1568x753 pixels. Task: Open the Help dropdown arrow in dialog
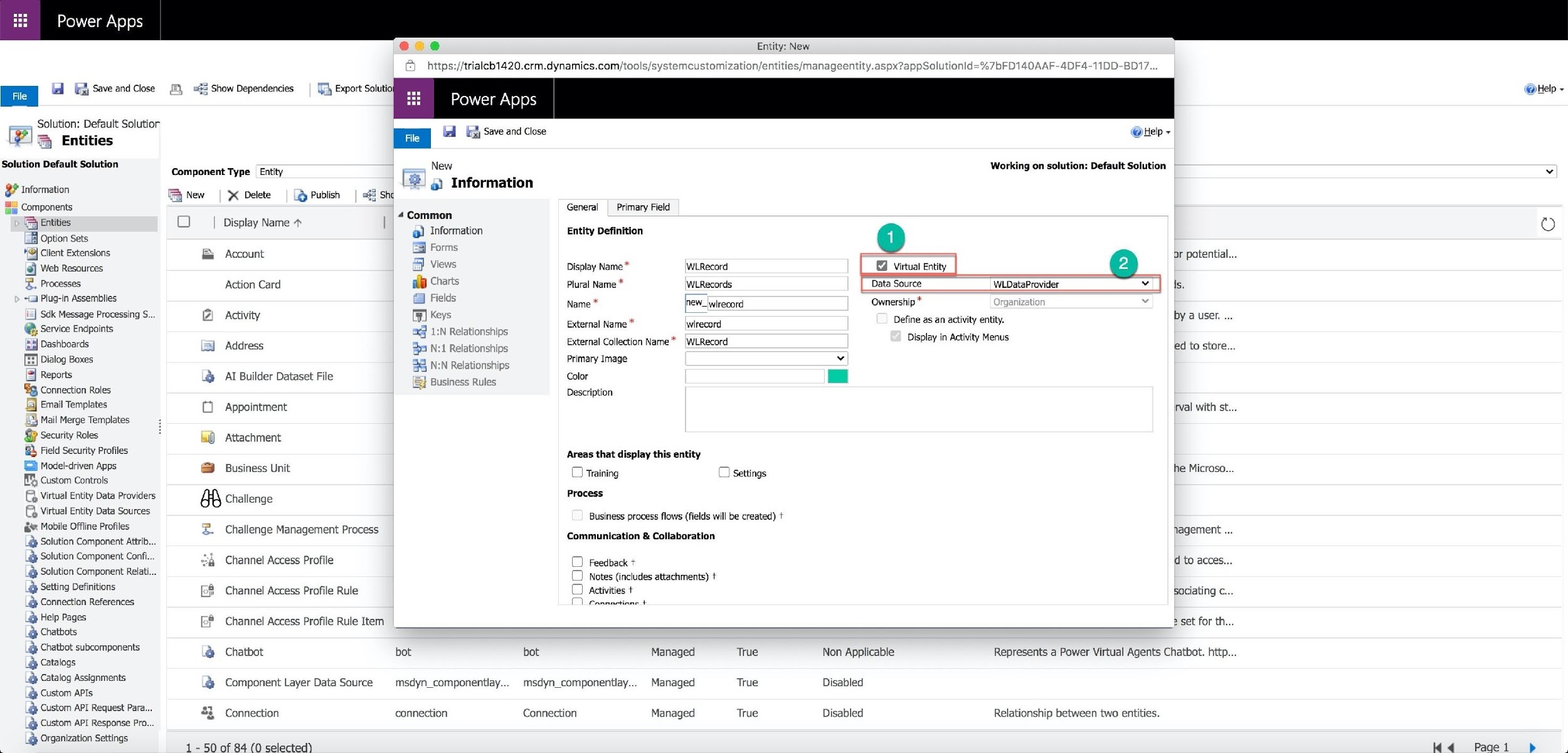[x=1168, y=132]
